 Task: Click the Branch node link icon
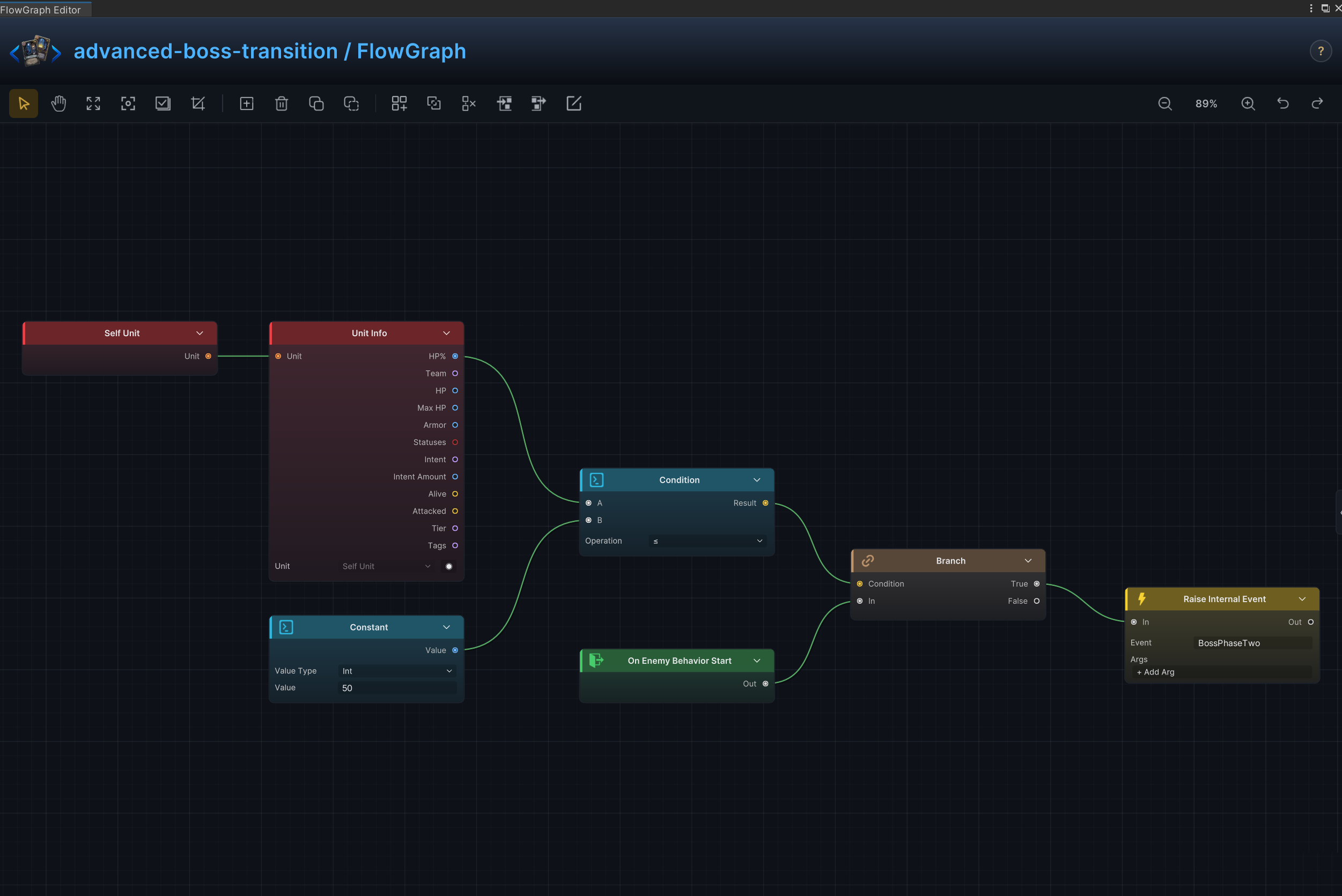click(868, 560)
